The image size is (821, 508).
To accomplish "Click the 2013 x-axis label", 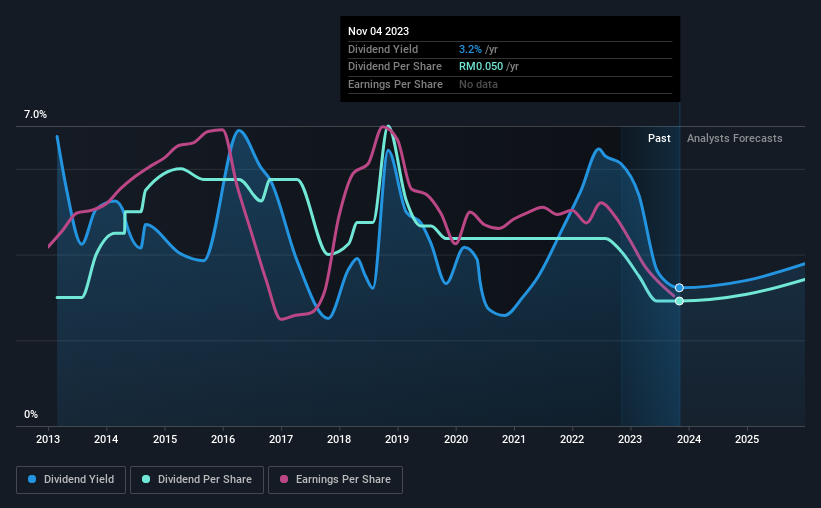I will click(48, 439).
